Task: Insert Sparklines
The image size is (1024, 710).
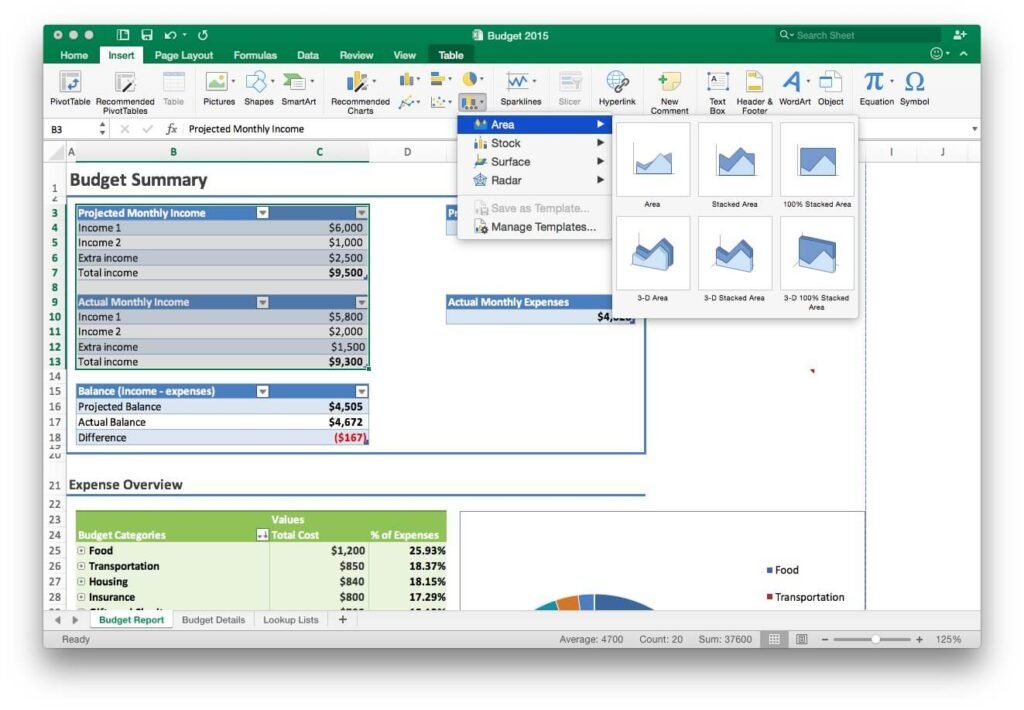Action: (520, 88)
